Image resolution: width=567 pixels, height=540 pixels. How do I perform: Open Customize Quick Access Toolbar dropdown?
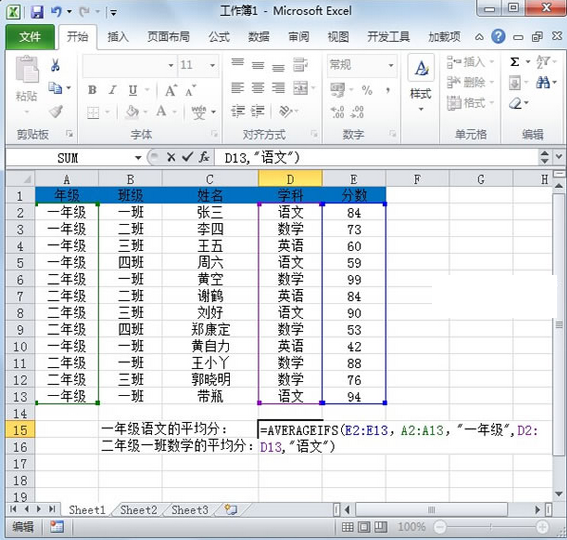[114, 13]
